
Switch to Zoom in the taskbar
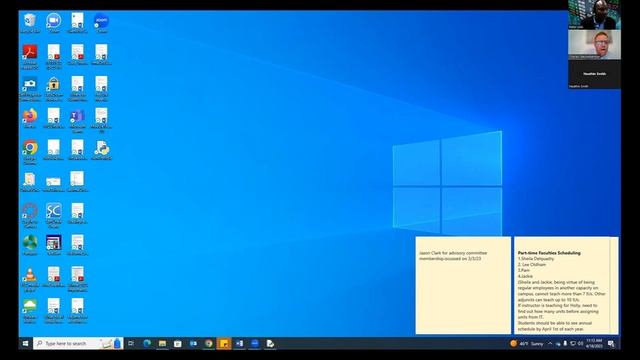255,344
